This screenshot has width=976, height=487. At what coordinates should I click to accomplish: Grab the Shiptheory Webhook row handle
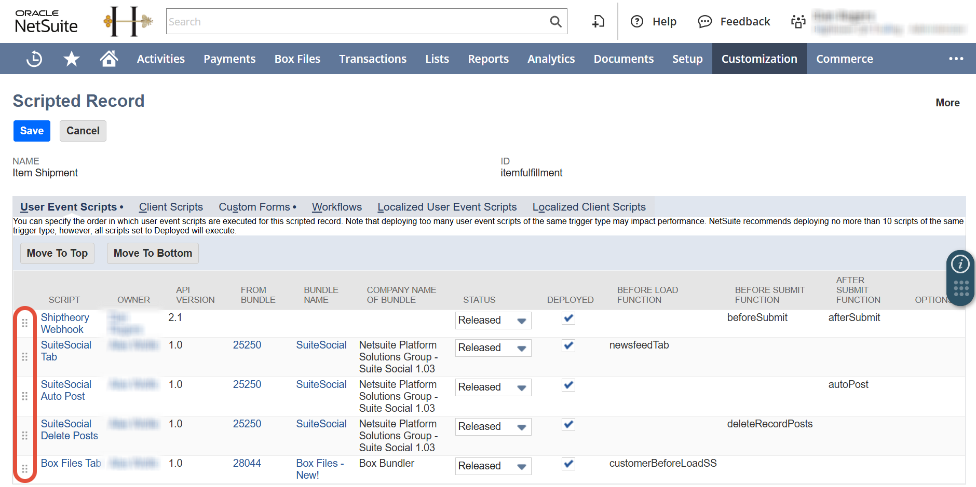tap(25, 323)
